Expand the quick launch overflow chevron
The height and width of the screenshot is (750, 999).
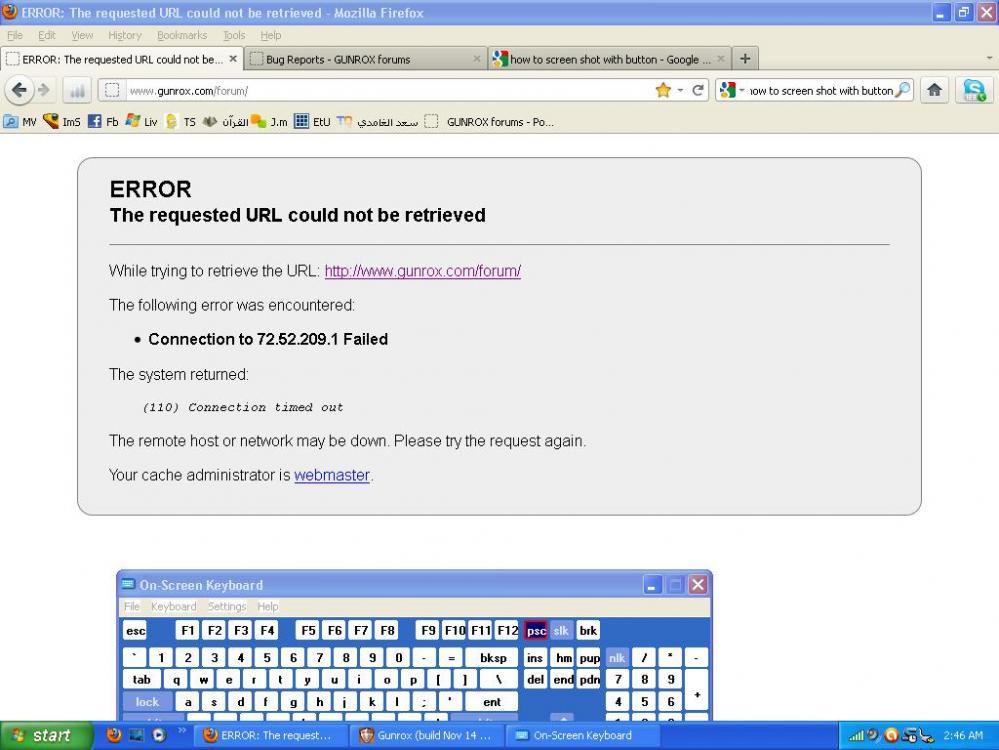(x=182, y=732)
